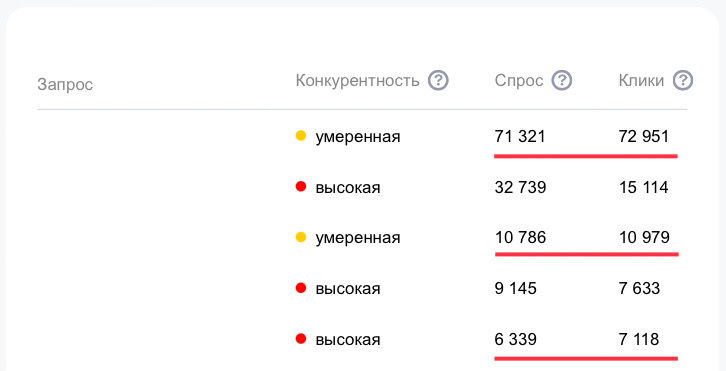This screenshot has height=371, width=726.
Task: Click the clicks value 15 114
Action: (644, 188)
